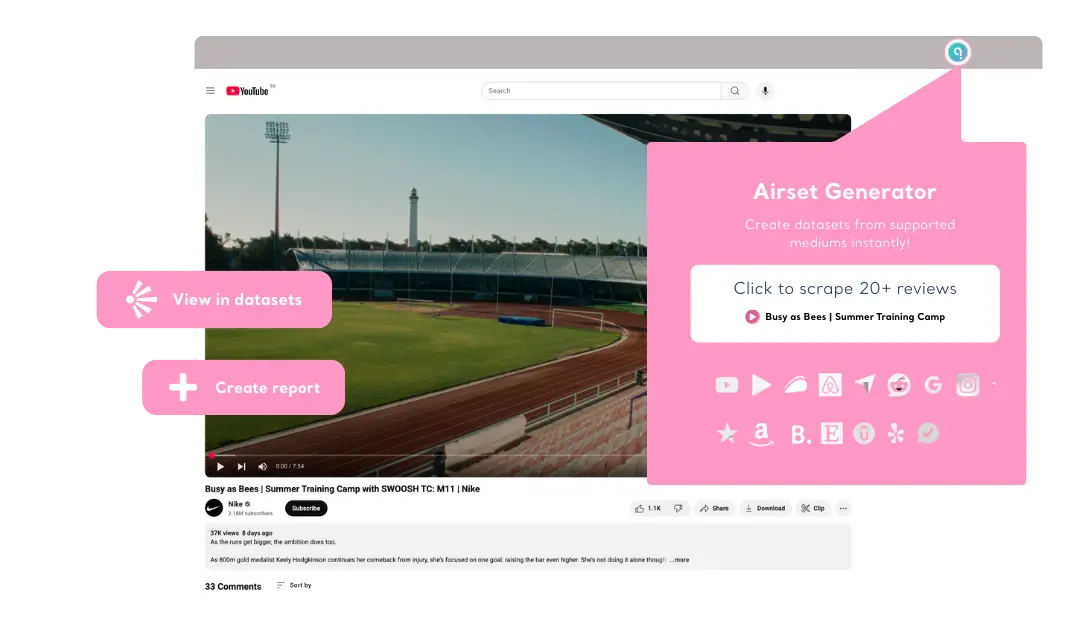
Task: Open the more actions ellipsis menu
Action: (x=843, y=508)
